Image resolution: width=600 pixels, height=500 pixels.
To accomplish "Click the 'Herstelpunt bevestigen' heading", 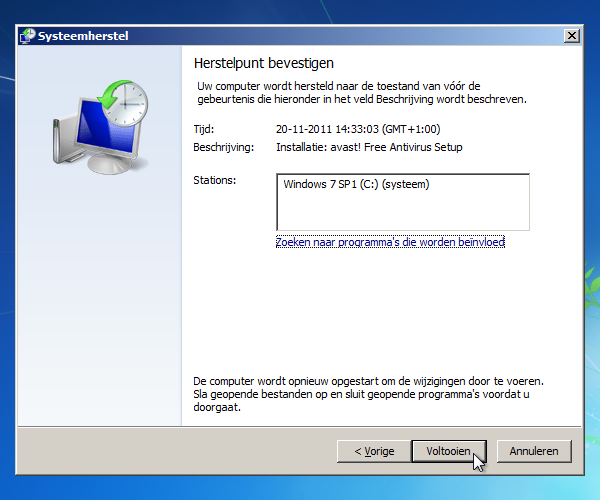I will tap(264, 63).
